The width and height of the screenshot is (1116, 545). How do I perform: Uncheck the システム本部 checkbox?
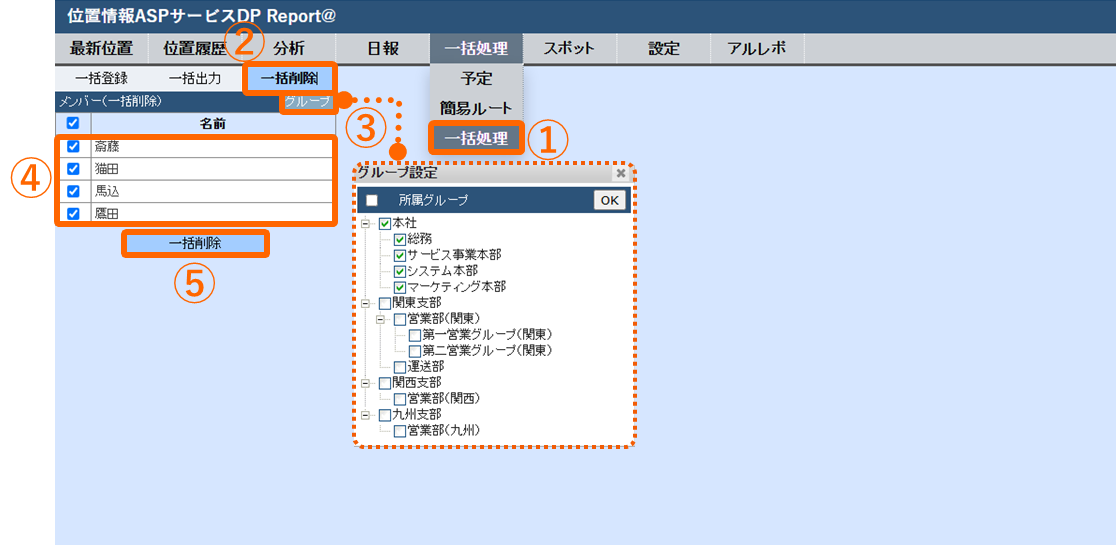tap(400, 272)
